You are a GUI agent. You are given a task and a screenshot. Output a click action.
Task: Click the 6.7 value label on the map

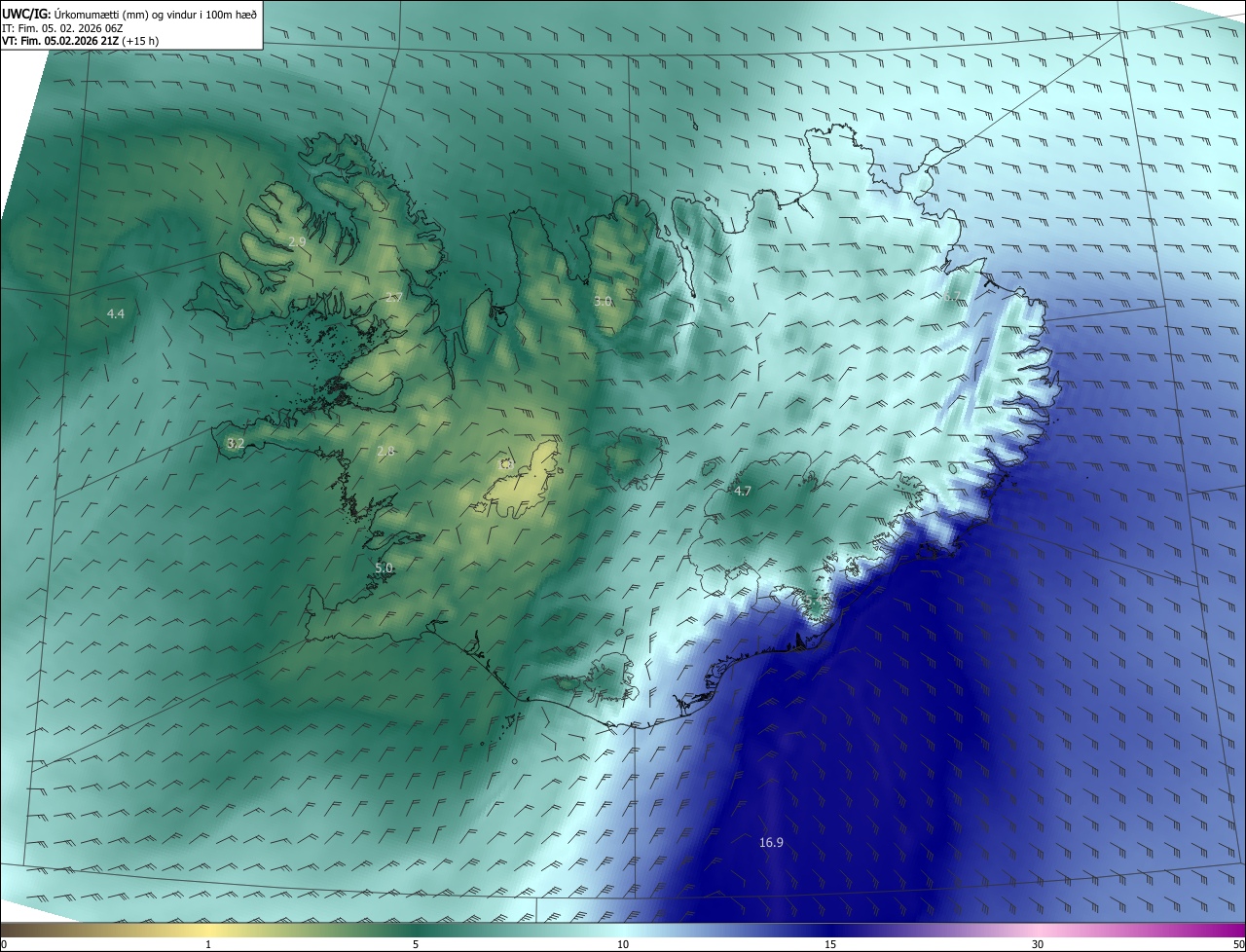coord(952,297)
